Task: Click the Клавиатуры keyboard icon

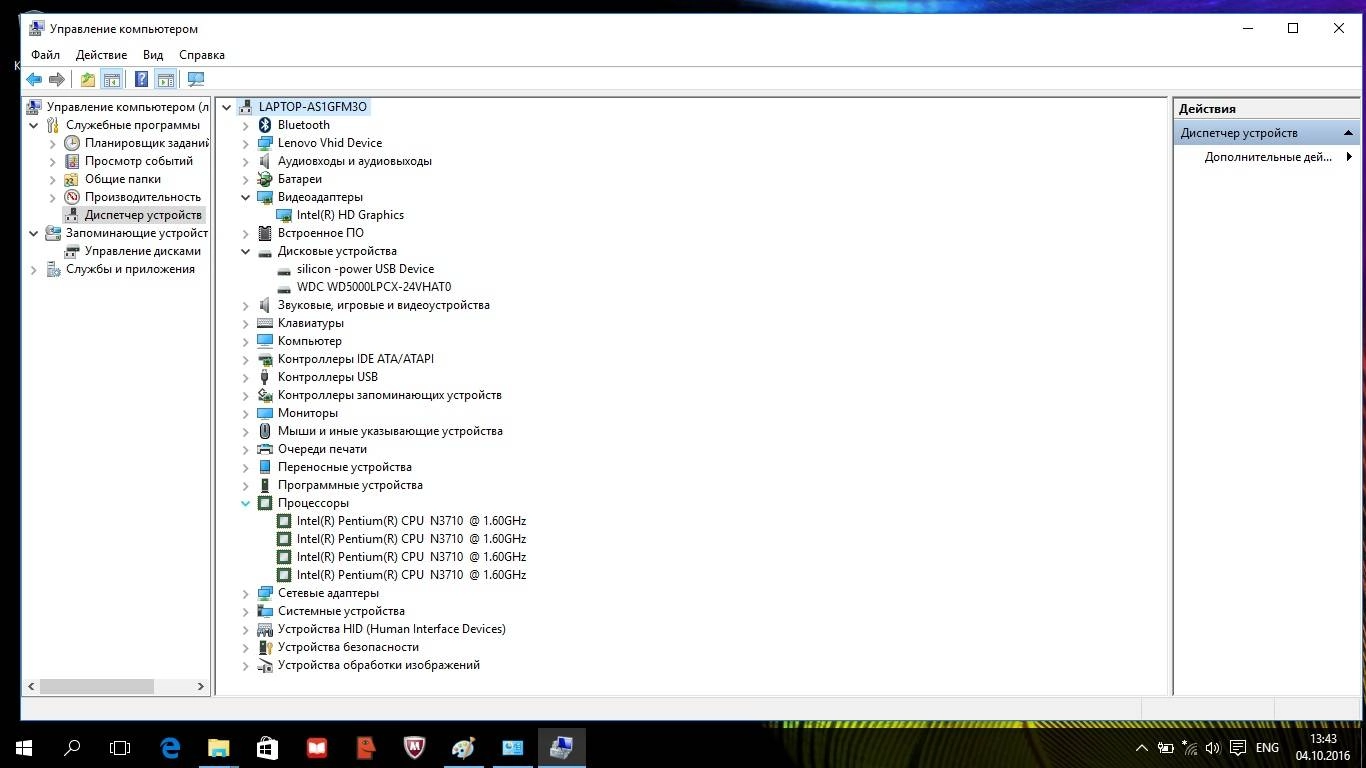Action: (265, 323)
